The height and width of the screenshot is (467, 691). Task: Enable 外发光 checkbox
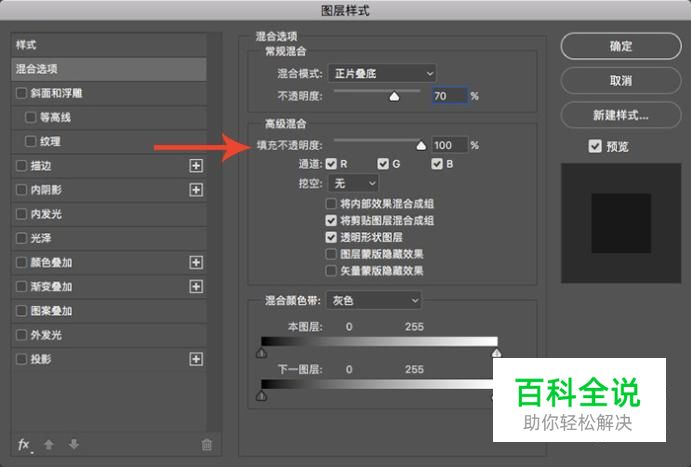click(x=21, y=335)
